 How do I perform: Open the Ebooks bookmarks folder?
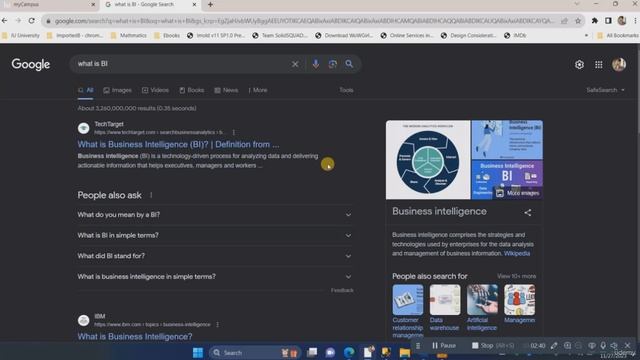click(167, 36)
